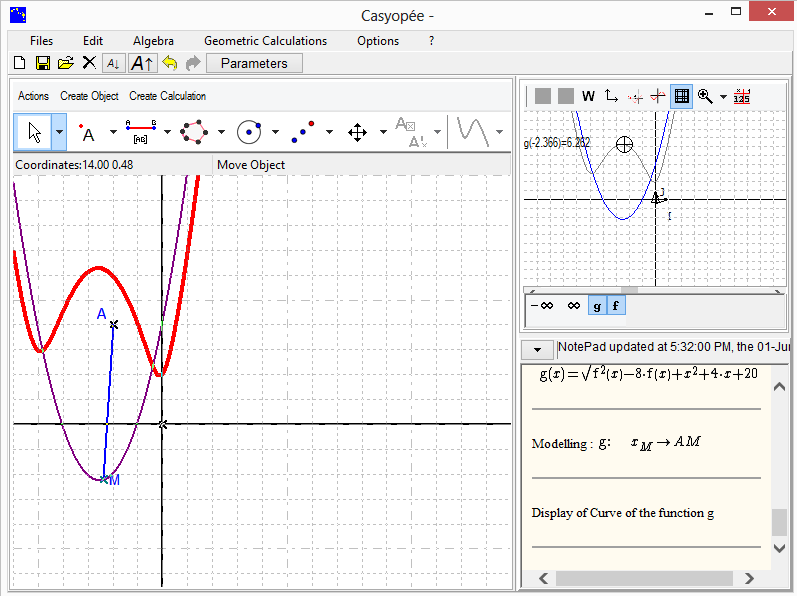Click the NotePad horizontal scrollbar thumb

tap(644, 578)
